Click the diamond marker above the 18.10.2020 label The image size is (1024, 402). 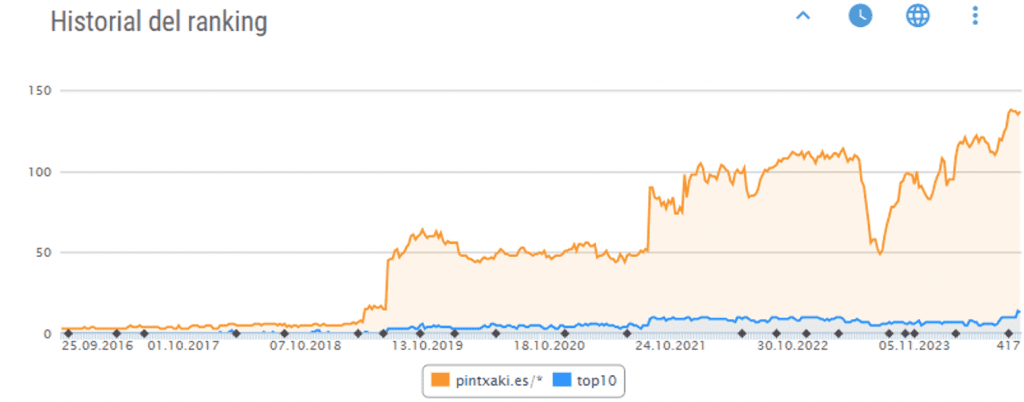tap(565, 333)
